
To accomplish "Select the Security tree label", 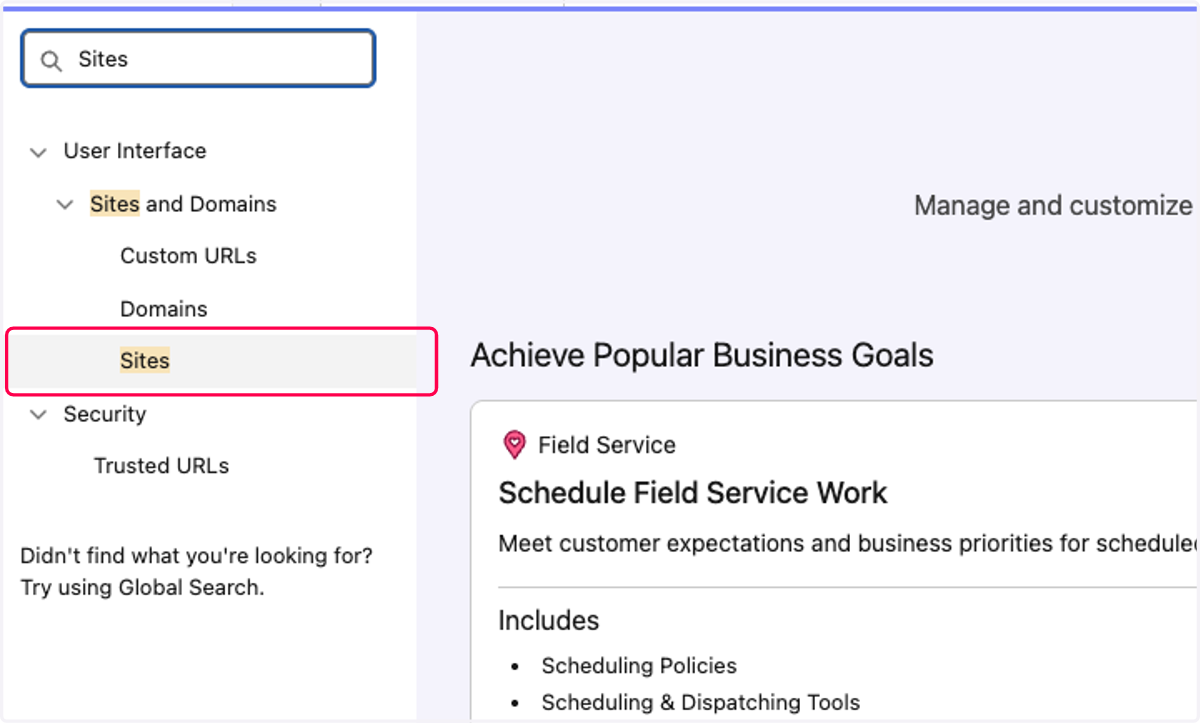I will click(105, 414).
